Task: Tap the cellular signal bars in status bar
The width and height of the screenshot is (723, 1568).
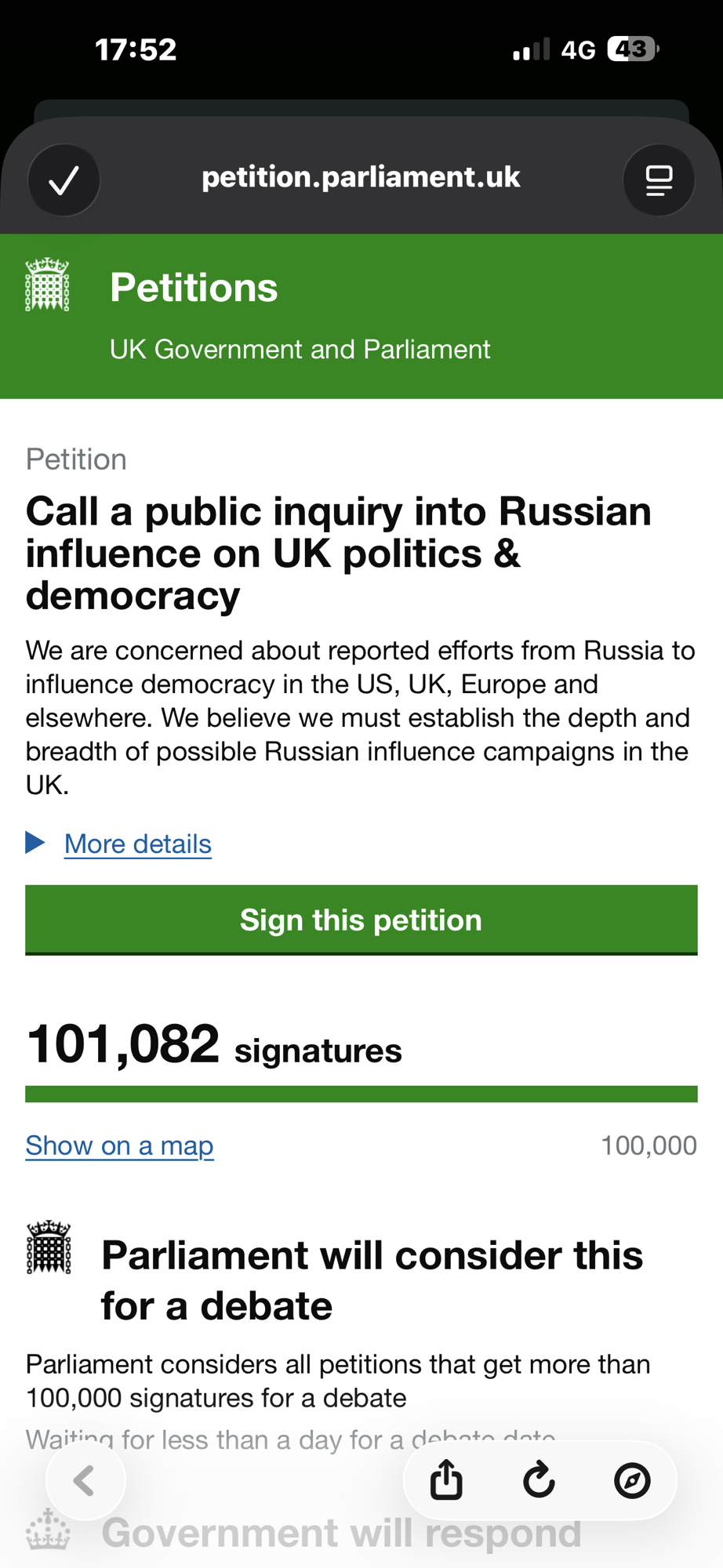Action: tap(531, 49)
